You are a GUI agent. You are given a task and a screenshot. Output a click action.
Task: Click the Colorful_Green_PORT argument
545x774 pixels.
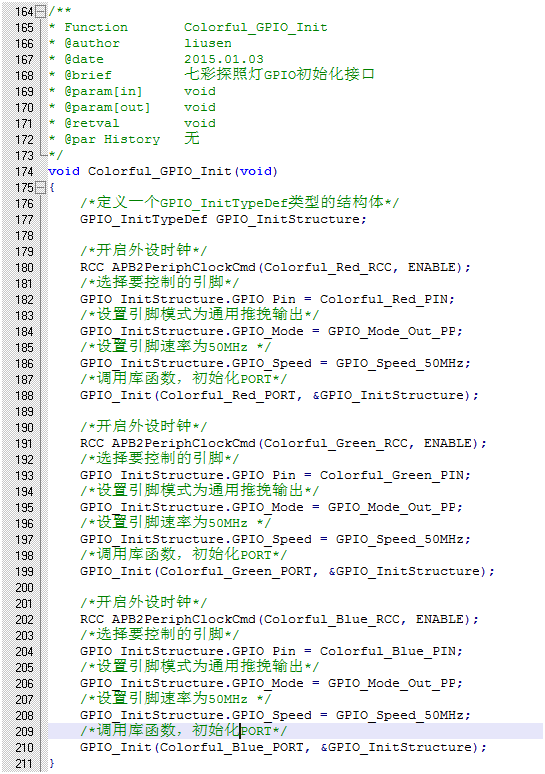(x=235, y=571)
